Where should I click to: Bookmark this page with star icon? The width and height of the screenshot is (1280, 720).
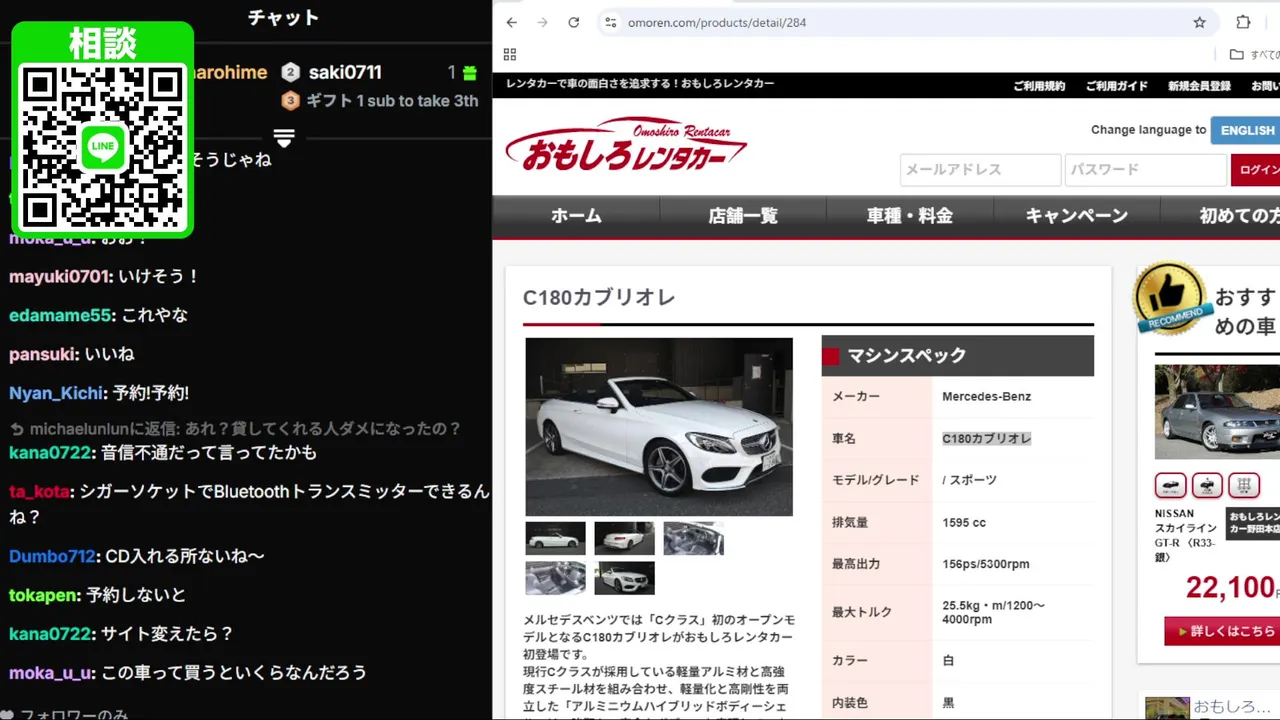1199,22
